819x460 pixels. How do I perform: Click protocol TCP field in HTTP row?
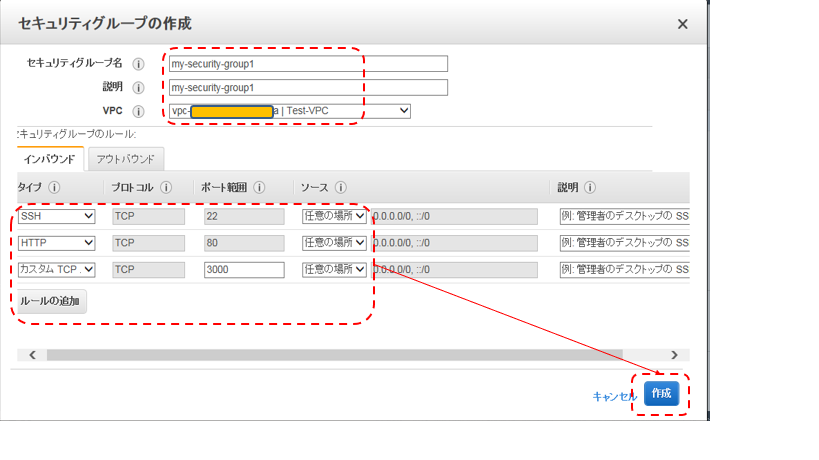(x=148, y=243)
